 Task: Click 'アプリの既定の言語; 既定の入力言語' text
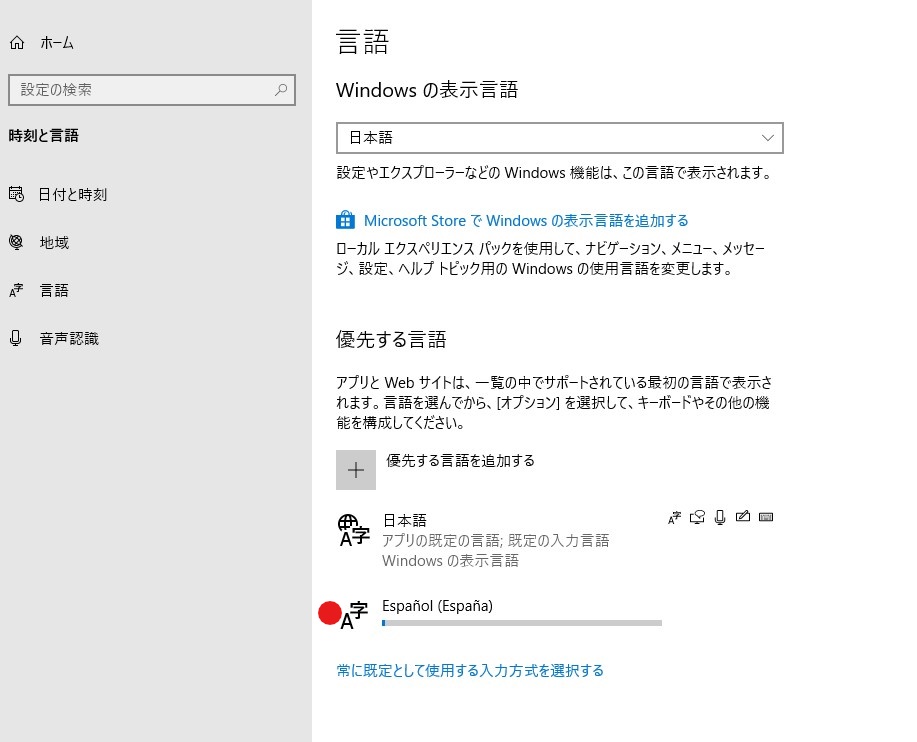click(x=495, y=540)
